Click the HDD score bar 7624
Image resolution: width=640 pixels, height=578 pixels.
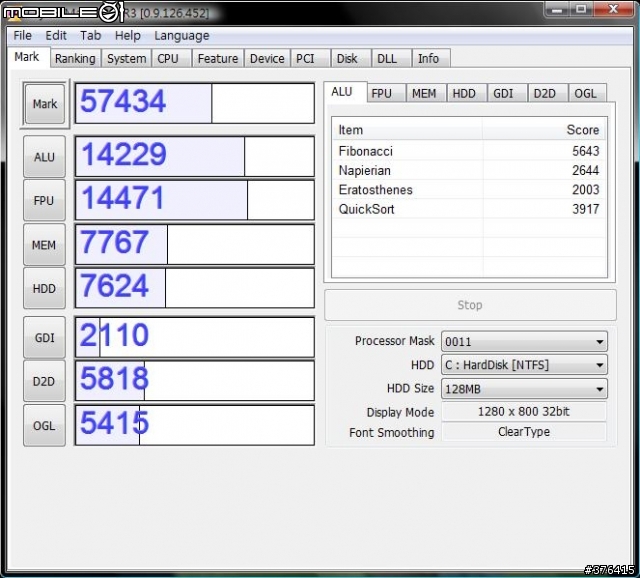tap(195, 289)
